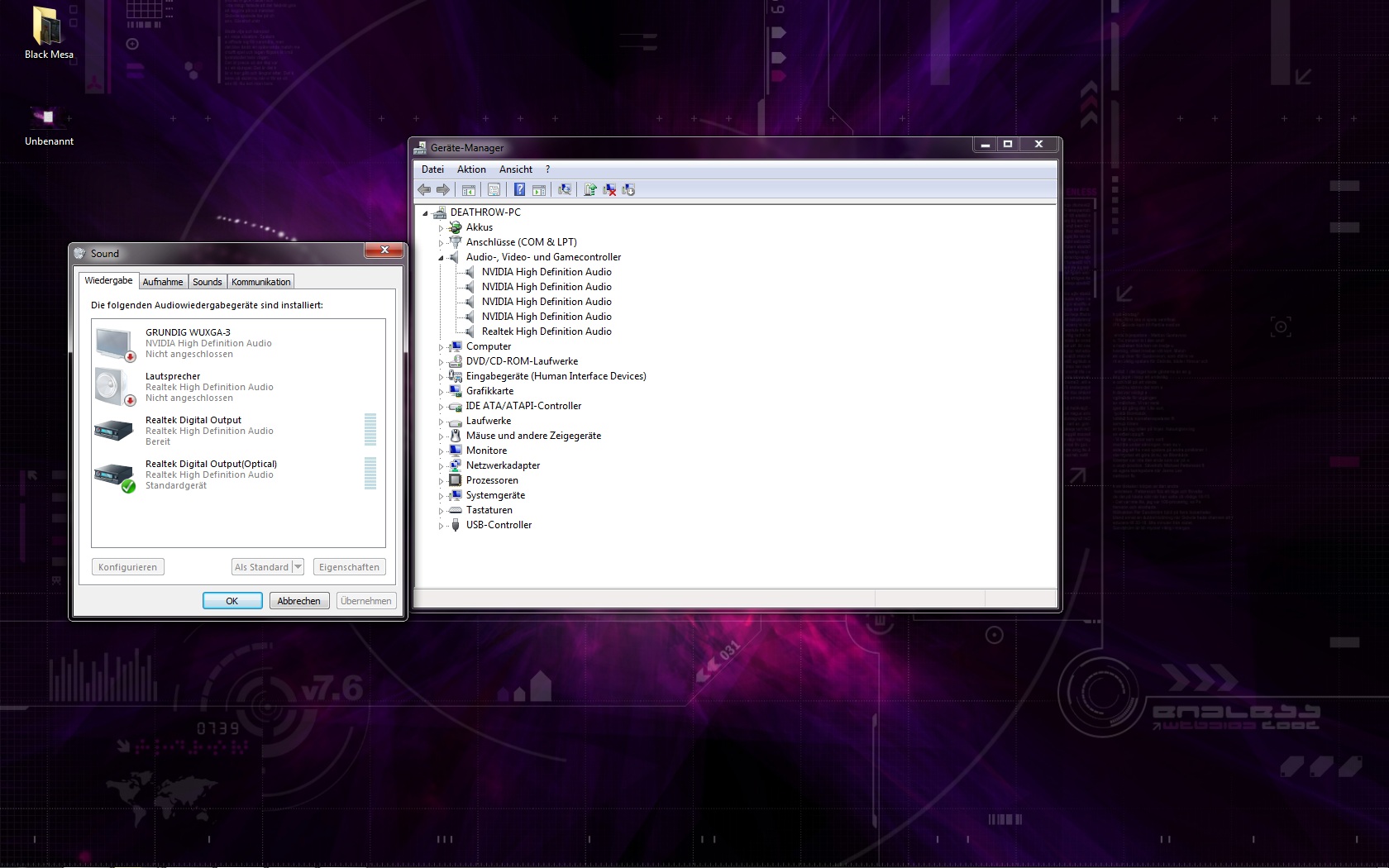Click the Netzwerkadapter tree label
1389x868 pixels.
(x=503, y=465)
